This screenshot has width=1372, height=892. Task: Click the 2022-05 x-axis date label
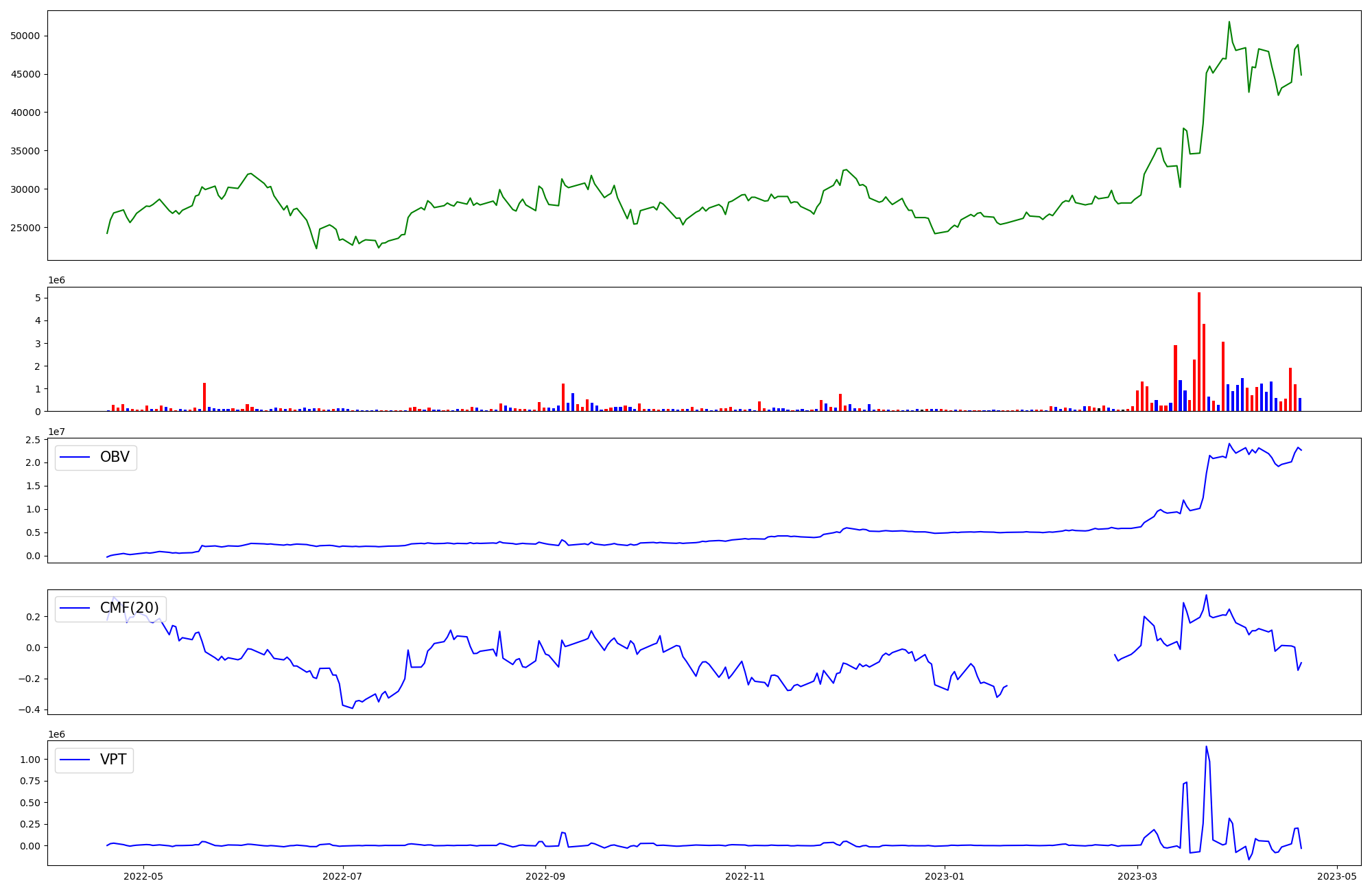click(x=143, y=876)
